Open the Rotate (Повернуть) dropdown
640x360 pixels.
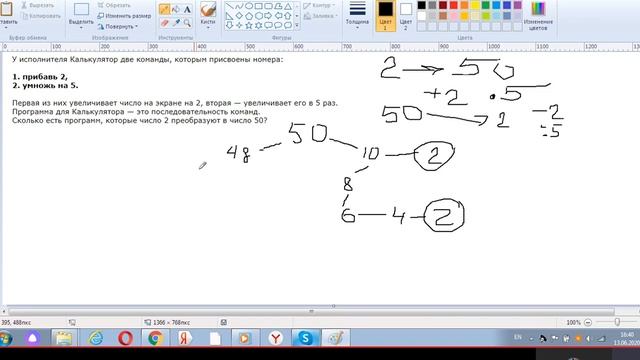[118, 27]
